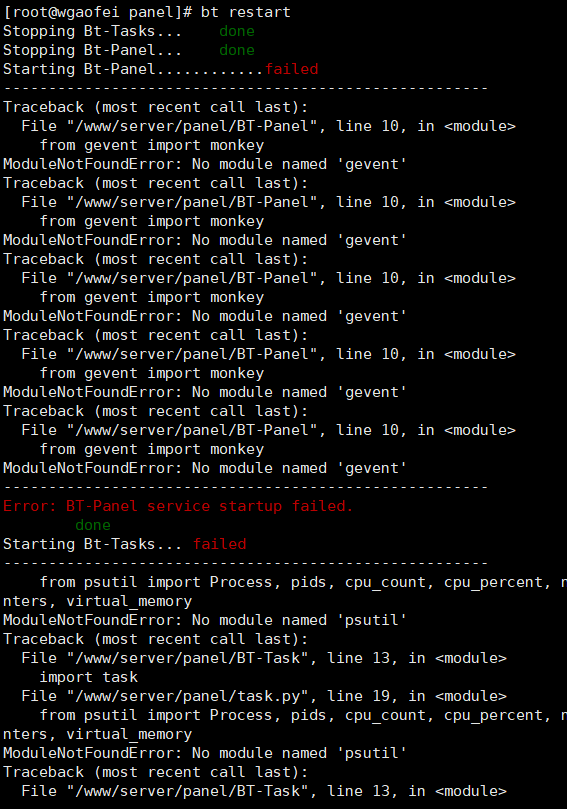Click the red 'Error: BT-Panel service startup failed.' line
Viewport: 567px width, 809px height.
pos(178,506)
